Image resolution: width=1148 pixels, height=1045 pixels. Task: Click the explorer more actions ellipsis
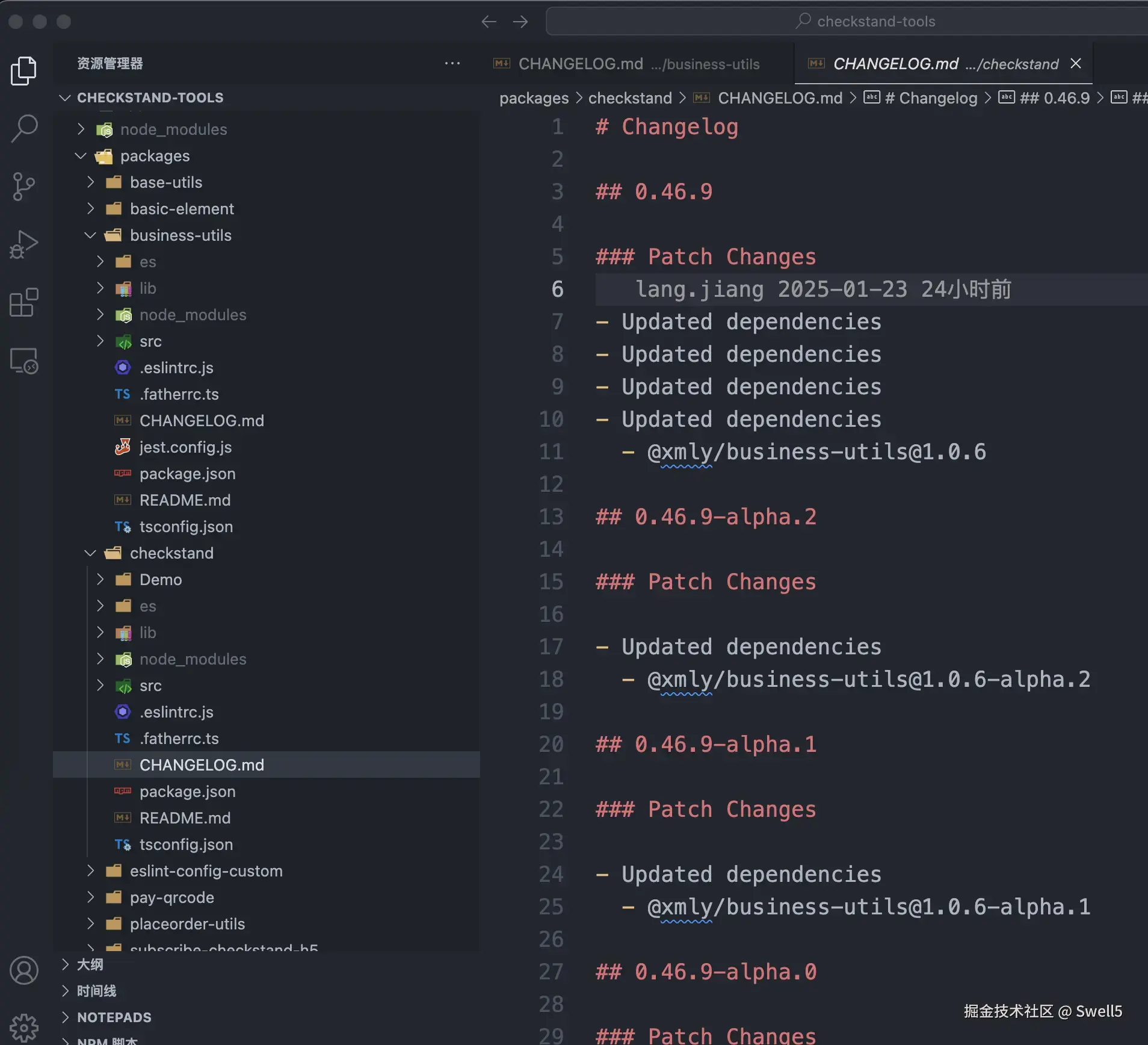coord(452,63)
